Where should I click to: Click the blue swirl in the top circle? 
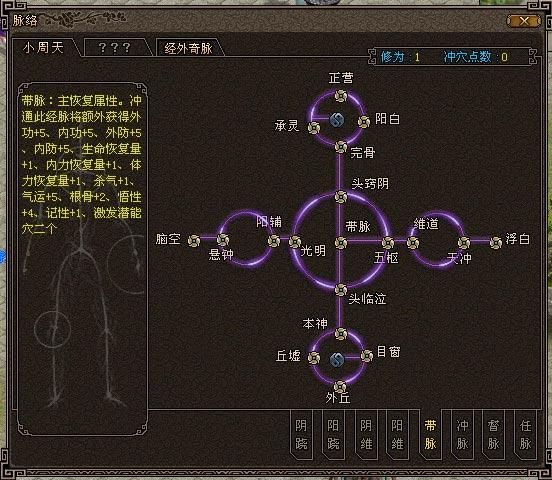click(337, 120)
